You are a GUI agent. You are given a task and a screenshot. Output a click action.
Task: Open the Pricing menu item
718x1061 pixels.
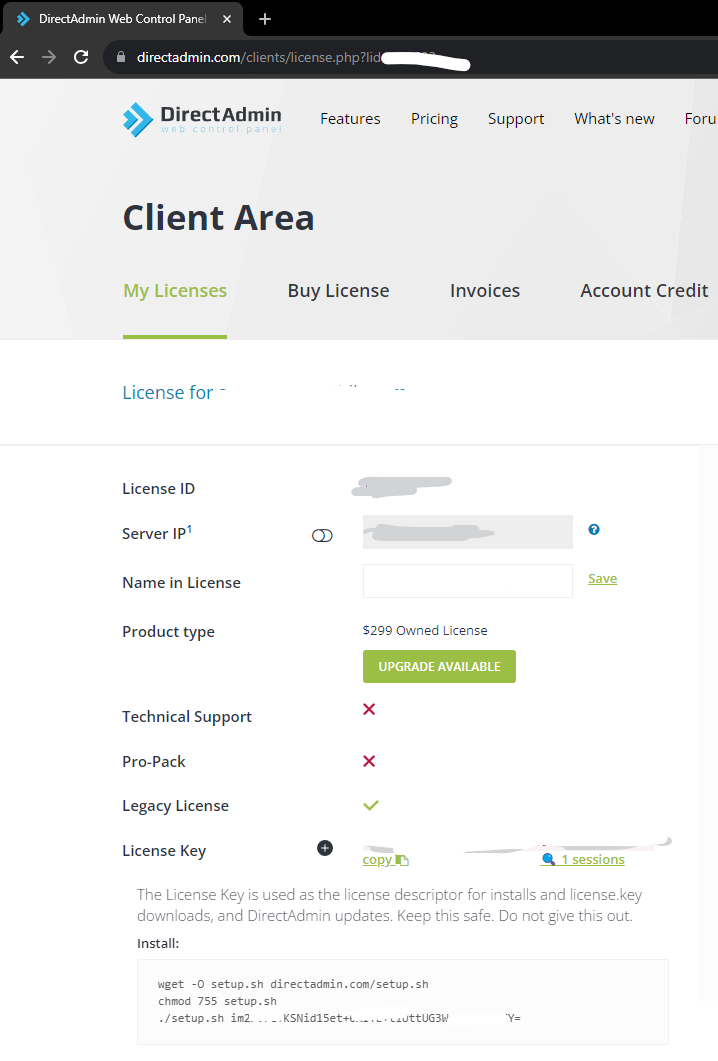pyautogui.click(x=434, y=119)
